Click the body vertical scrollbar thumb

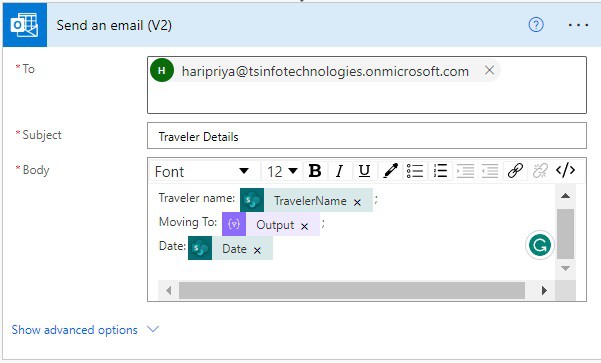(565, 234)
